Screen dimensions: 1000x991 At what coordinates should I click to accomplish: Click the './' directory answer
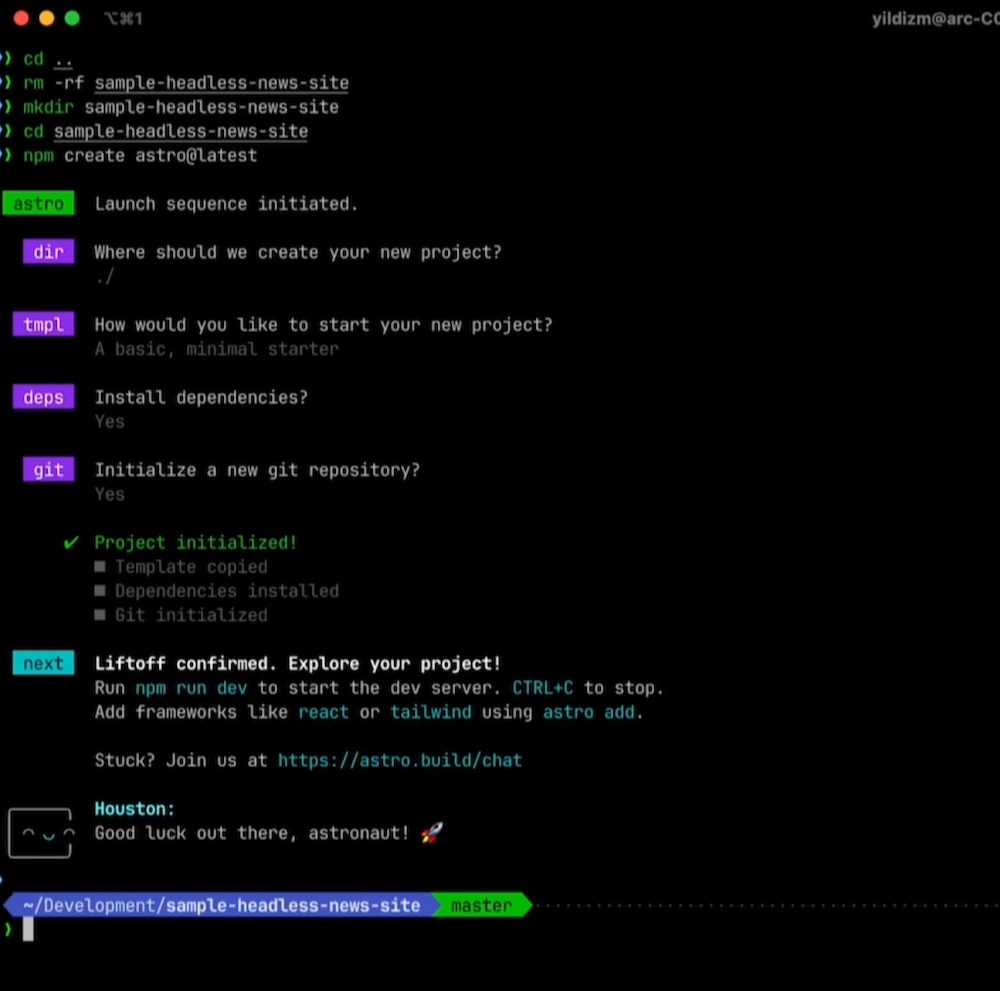pyautogui.click(x=105, y=276)
